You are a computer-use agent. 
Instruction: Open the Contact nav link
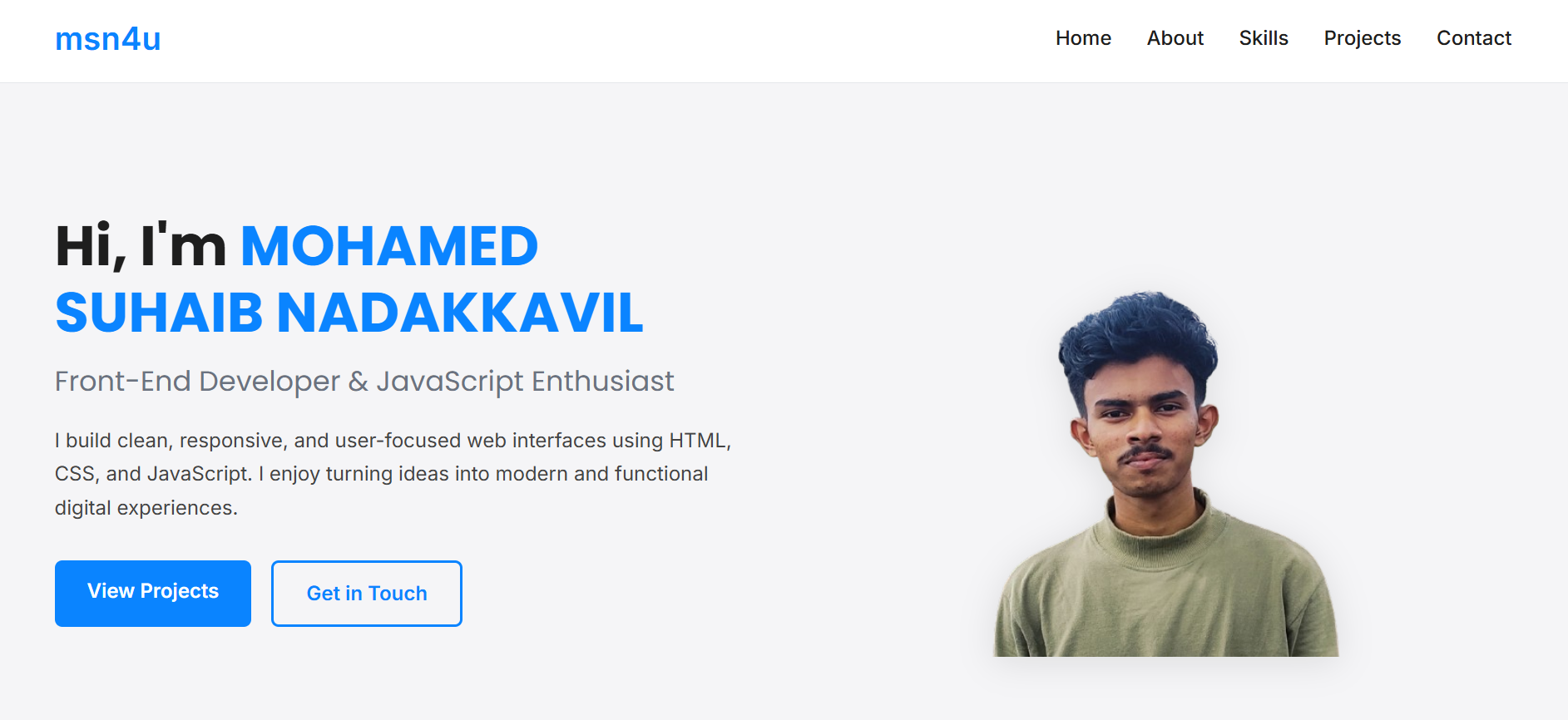pyautogui.click(x=1473, y=38)
